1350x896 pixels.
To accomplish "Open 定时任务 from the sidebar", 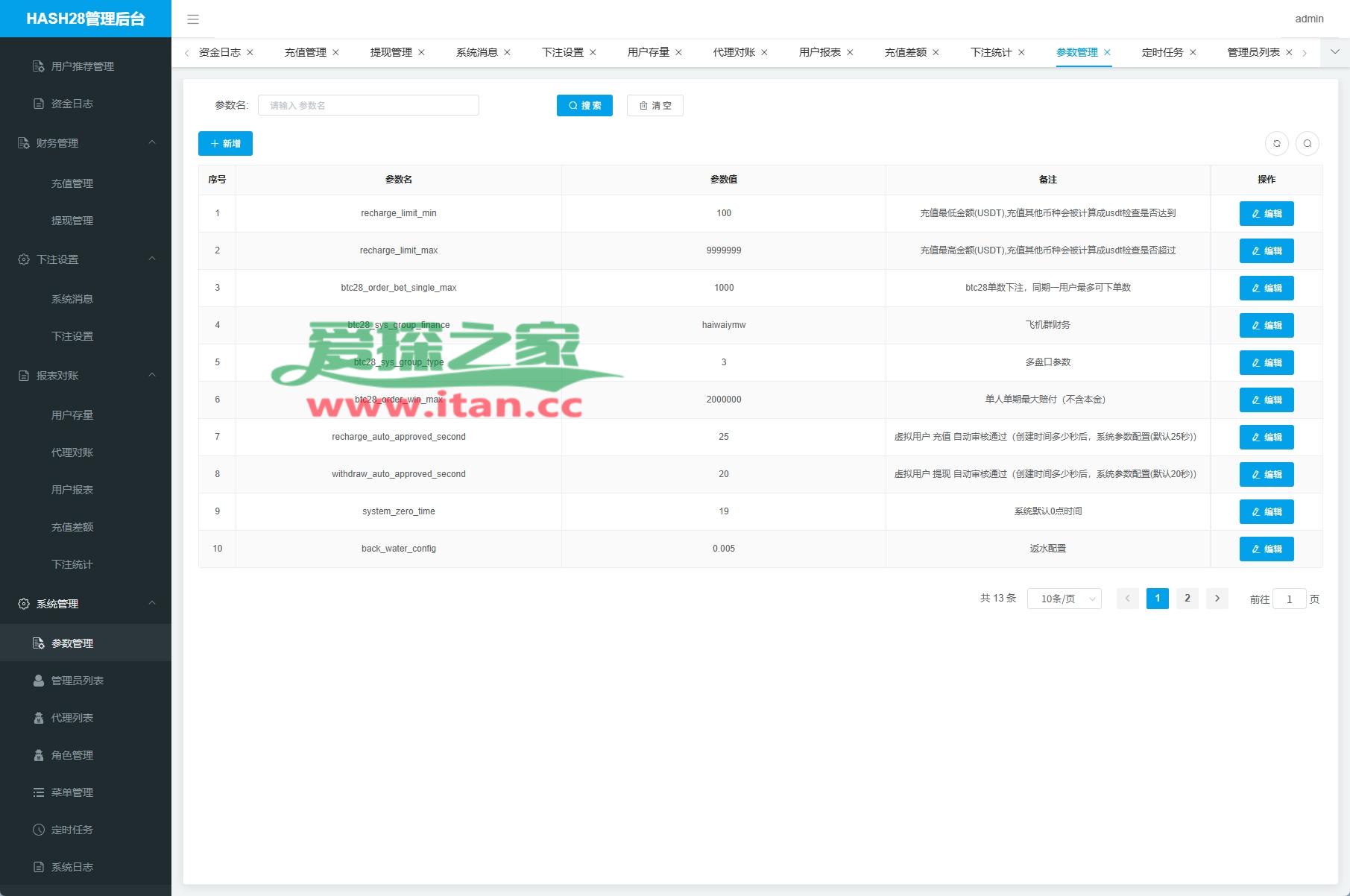I will [72, 830].
